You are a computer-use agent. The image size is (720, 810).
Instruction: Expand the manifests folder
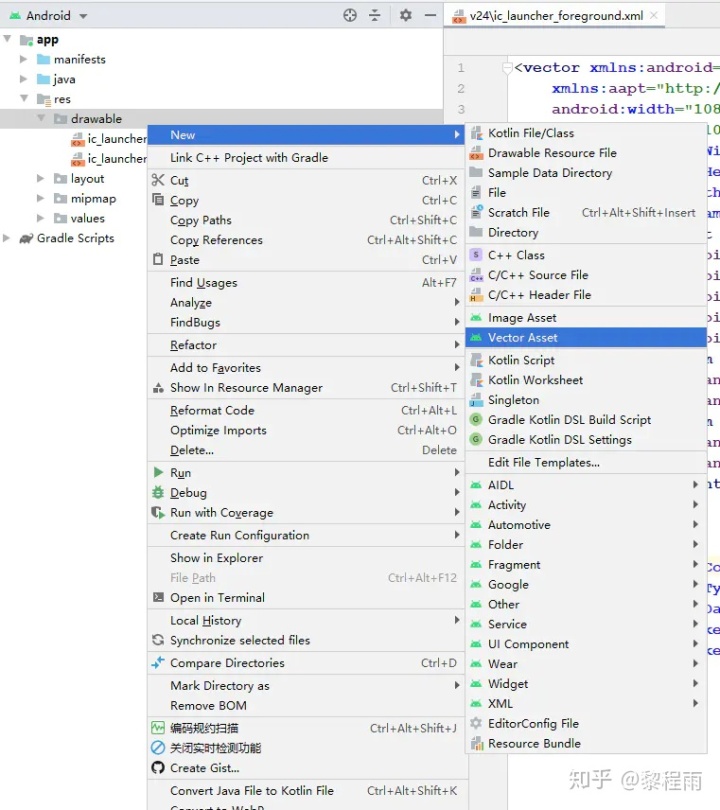pos(23,59)
